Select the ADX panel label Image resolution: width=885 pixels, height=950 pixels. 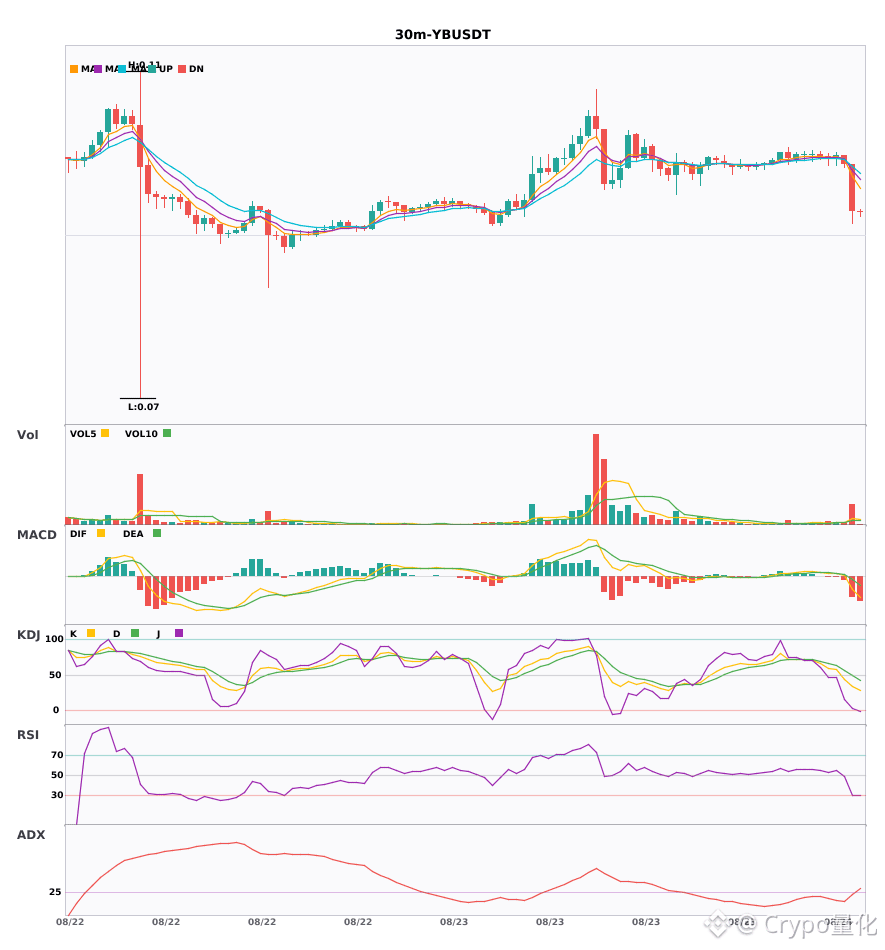pos(31,835)
